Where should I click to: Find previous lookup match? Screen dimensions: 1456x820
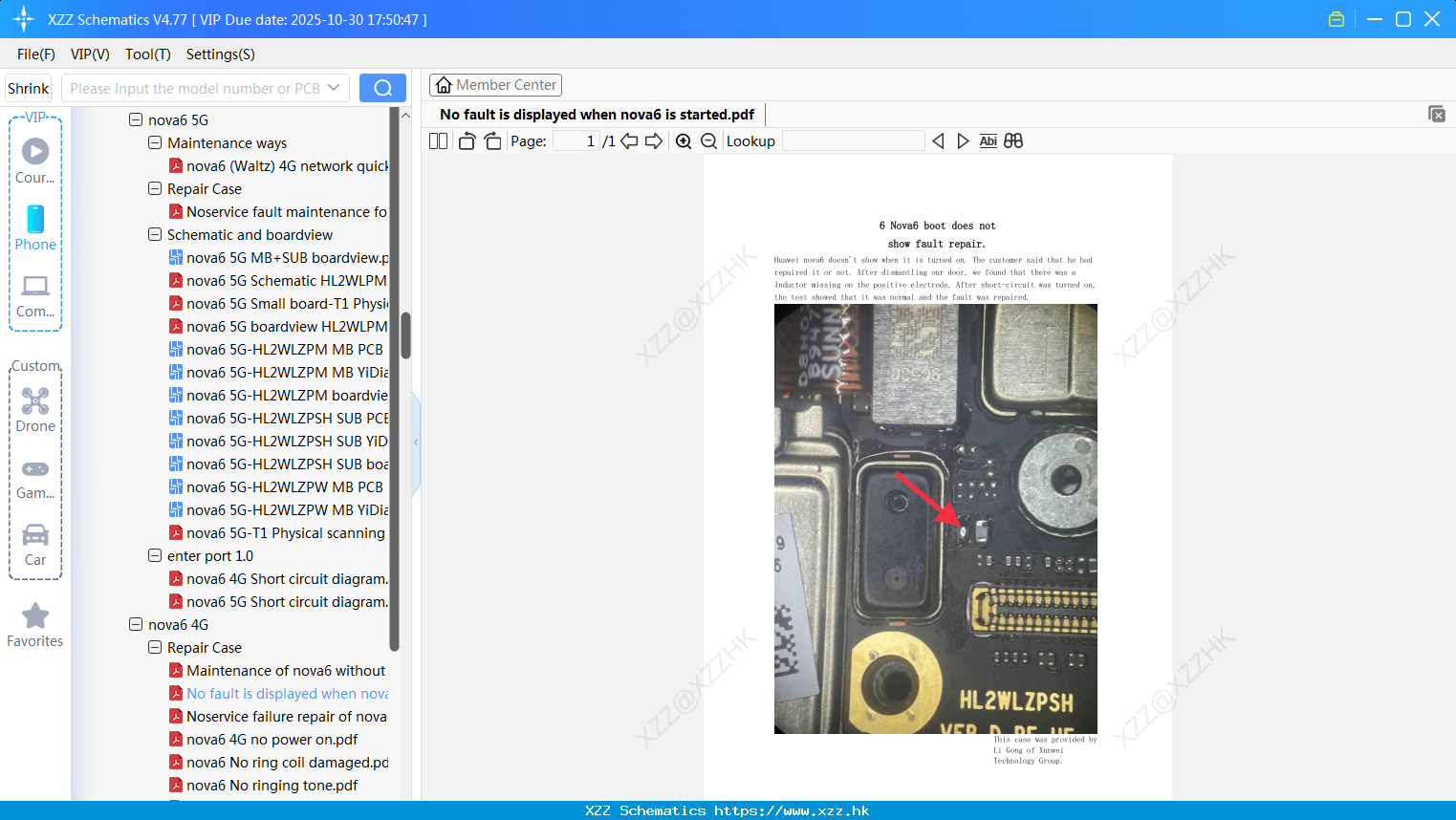tap(938, 141)
